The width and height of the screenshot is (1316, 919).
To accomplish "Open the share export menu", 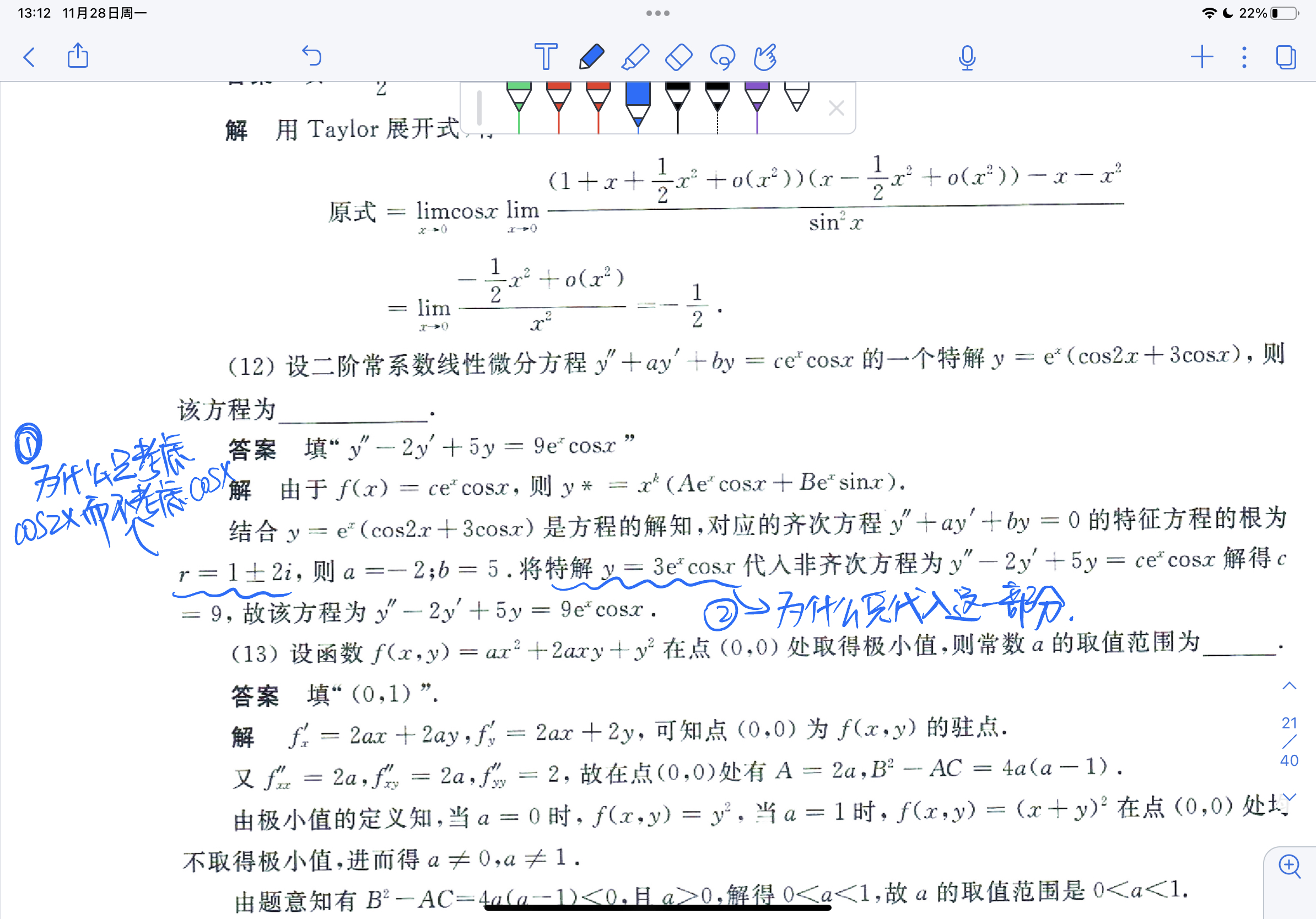I will pyautogui.click(x=78, y=56).
